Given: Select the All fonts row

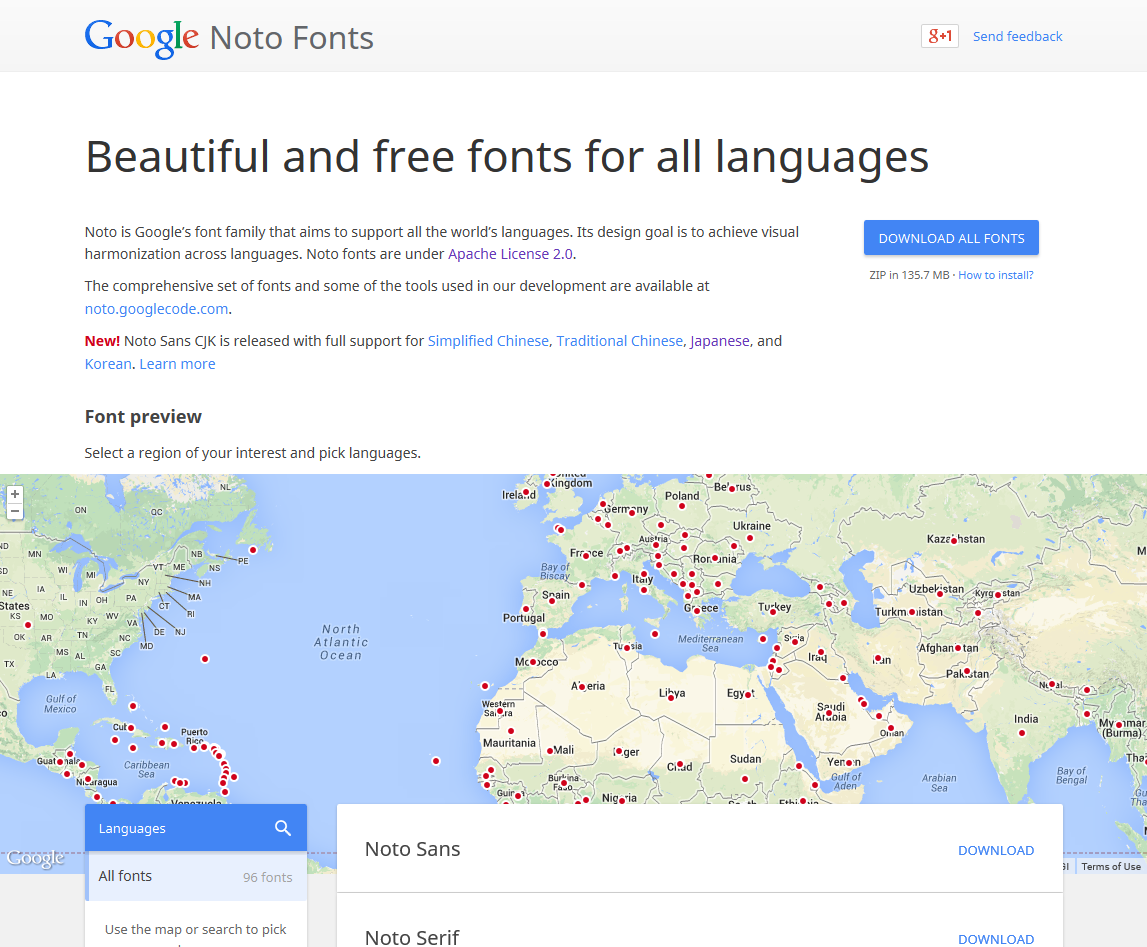Looking at the screenshot, I should pos(196,876).
